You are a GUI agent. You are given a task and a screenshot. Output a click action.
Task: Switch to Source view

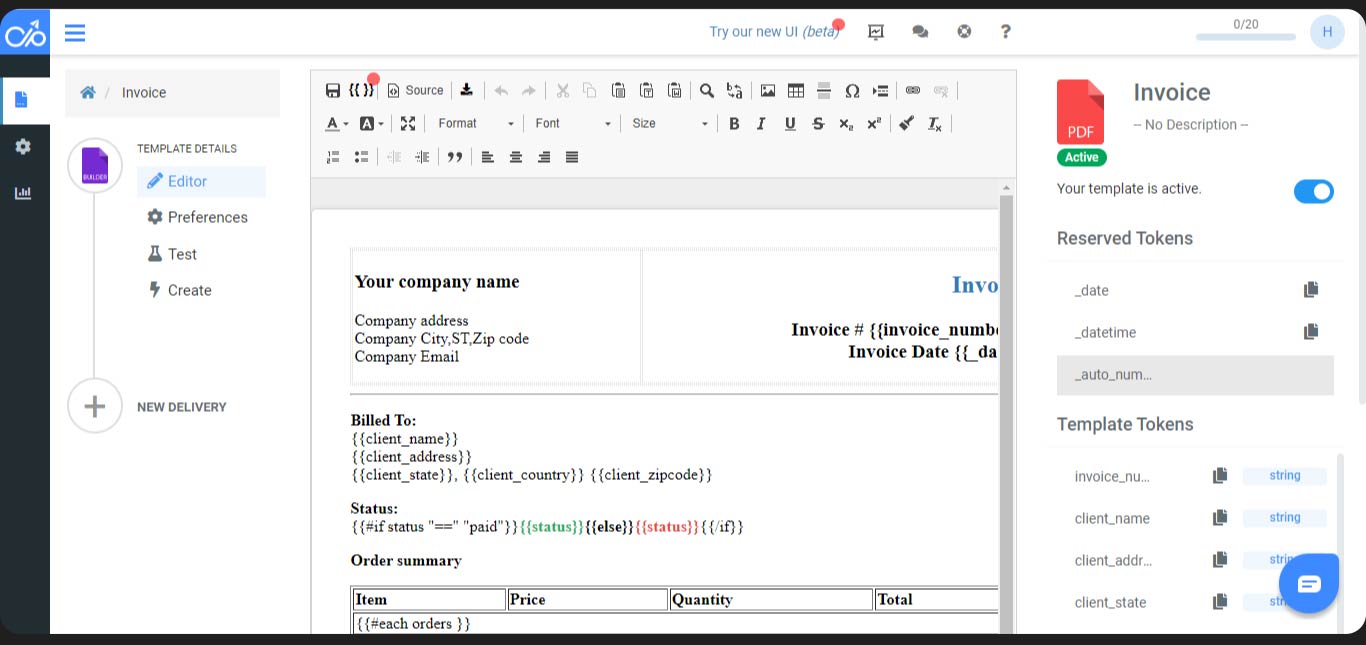[415, 91]
